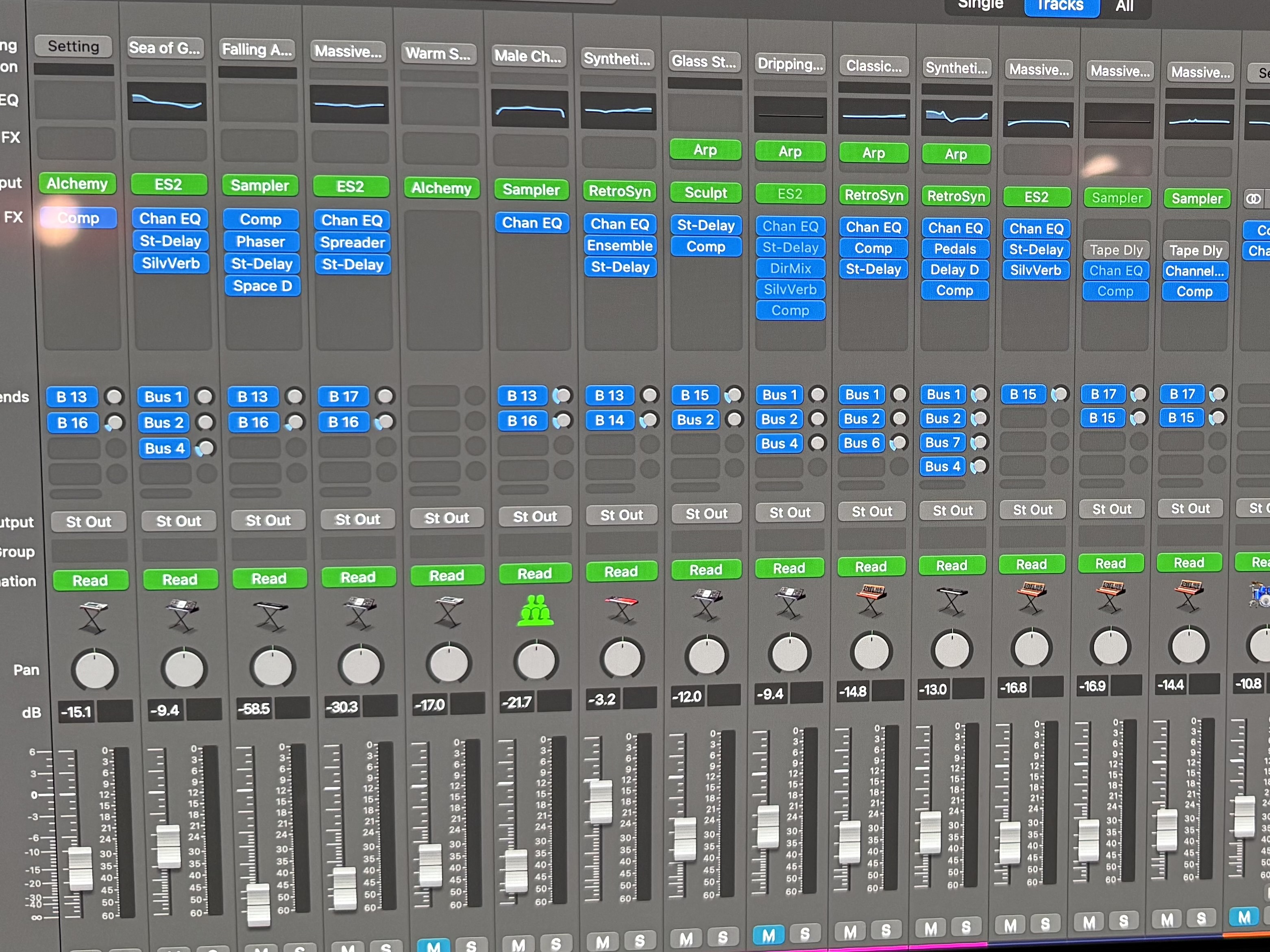Open the Male Ch... EQ curve thumbnail
Viewport: 1270px width, 952px height.
[x=529, y=109]
